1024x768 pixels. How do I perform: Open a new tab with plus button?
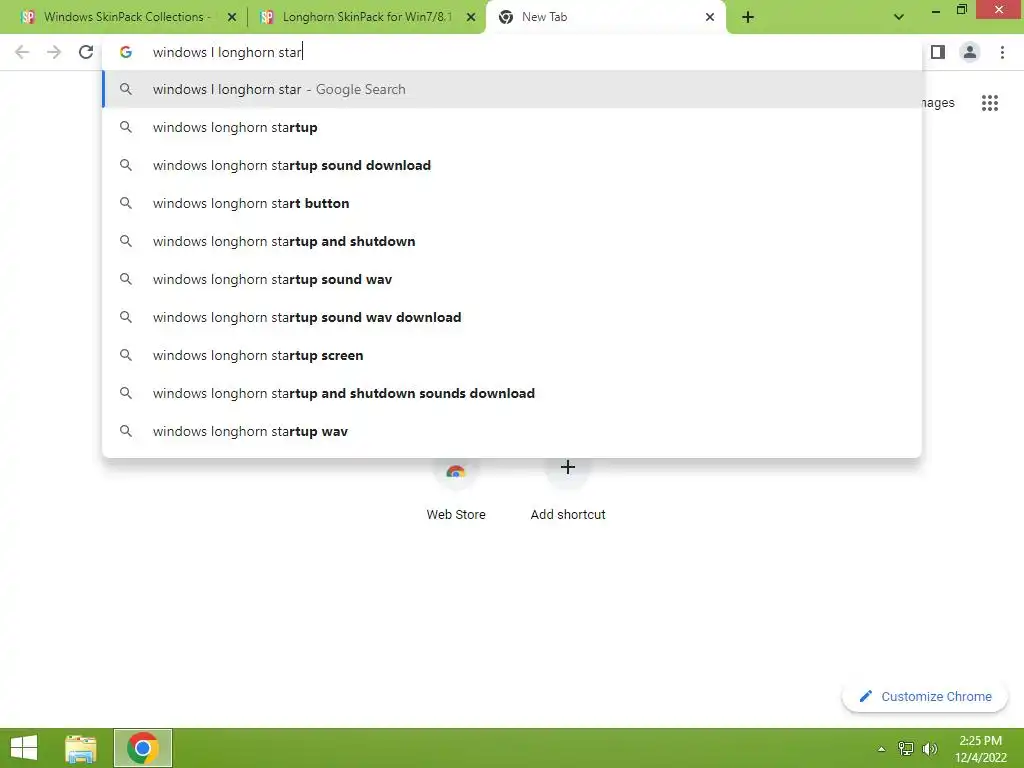click(x=748, y=17)
